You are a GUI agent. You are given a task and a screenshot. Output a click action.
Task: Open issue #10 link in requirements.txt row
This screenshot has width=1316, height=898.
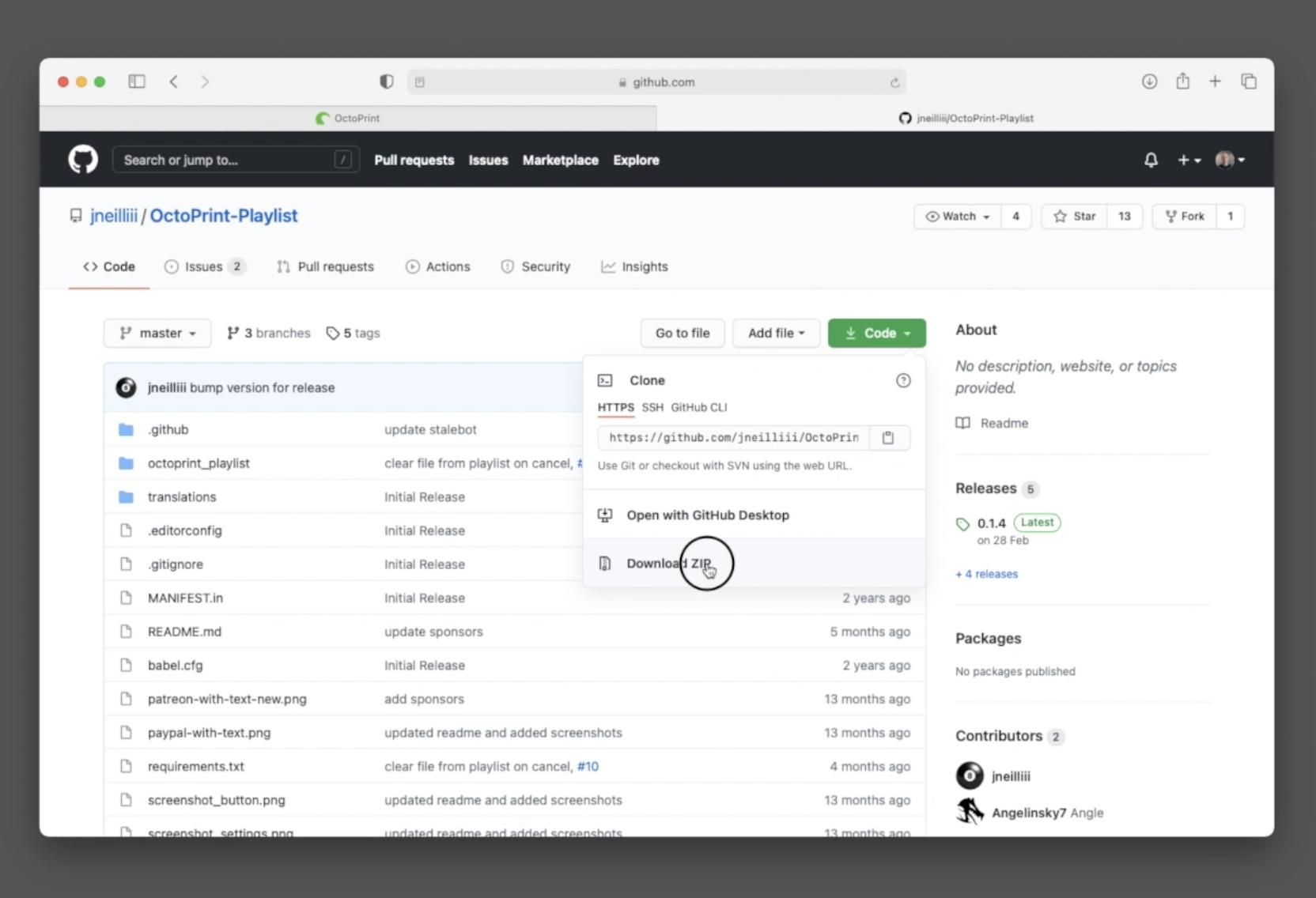tap(588, 767)
